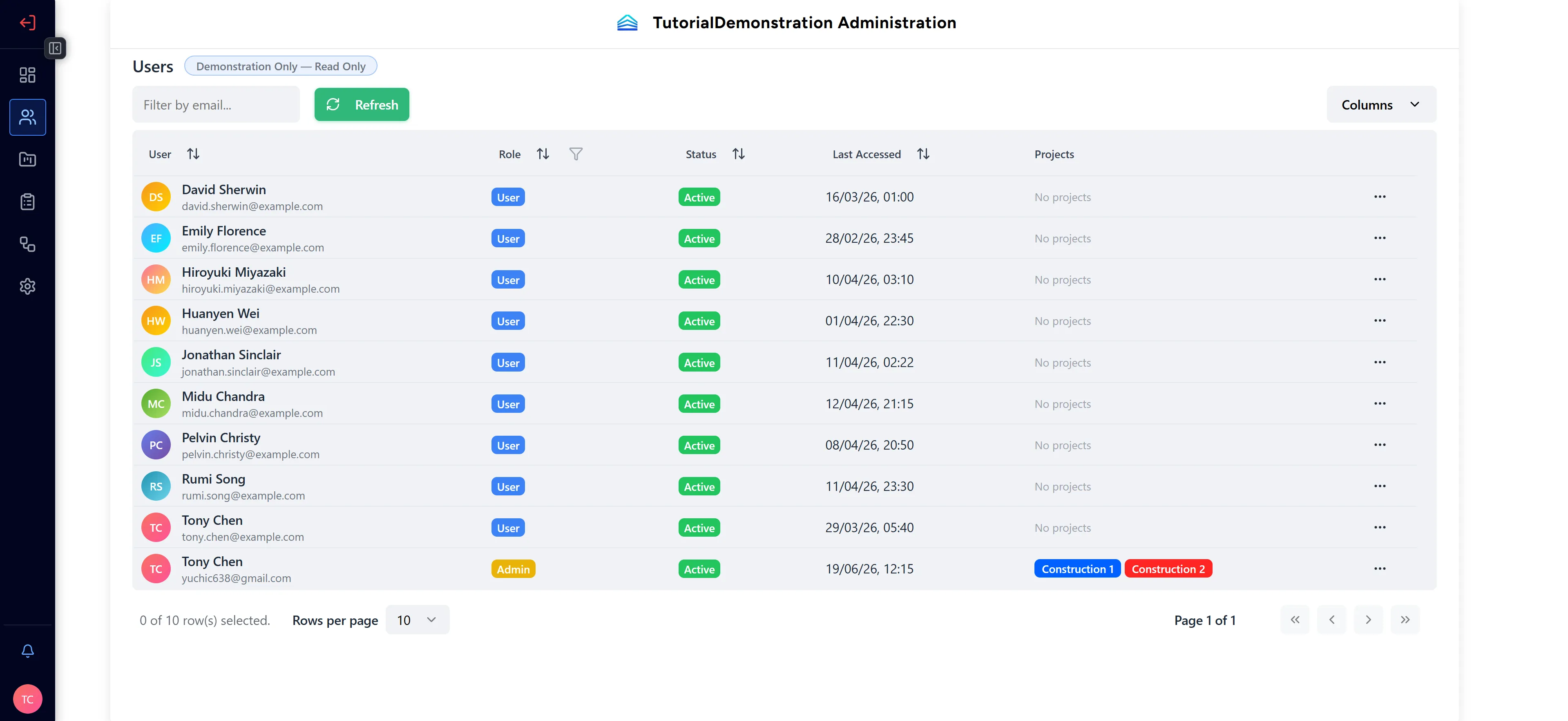Image resolution: width=1568 pixels, height=721 pixels.
Task: Open actions menu for yuchic638@gmail.com row
Action: 1379,569
